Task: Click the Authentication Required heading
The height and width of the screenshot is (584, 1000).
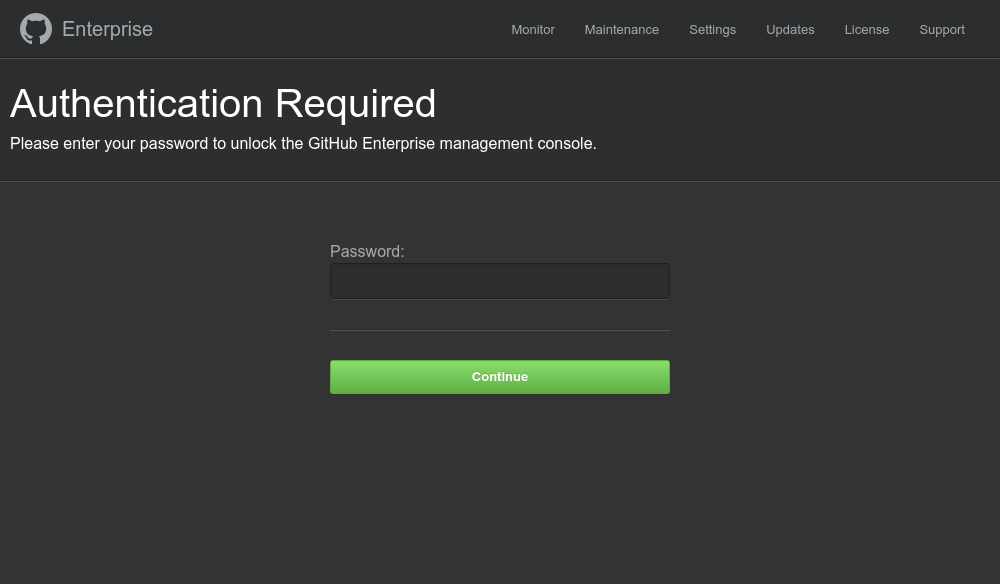Action: (x=223, y=103)
